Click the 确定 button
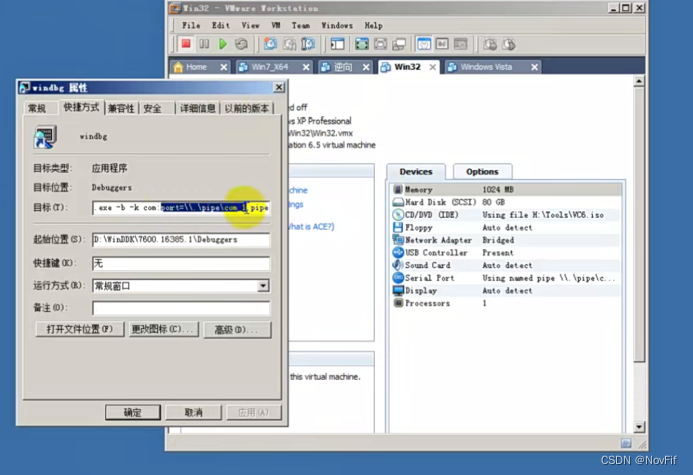 coord(133,412)
